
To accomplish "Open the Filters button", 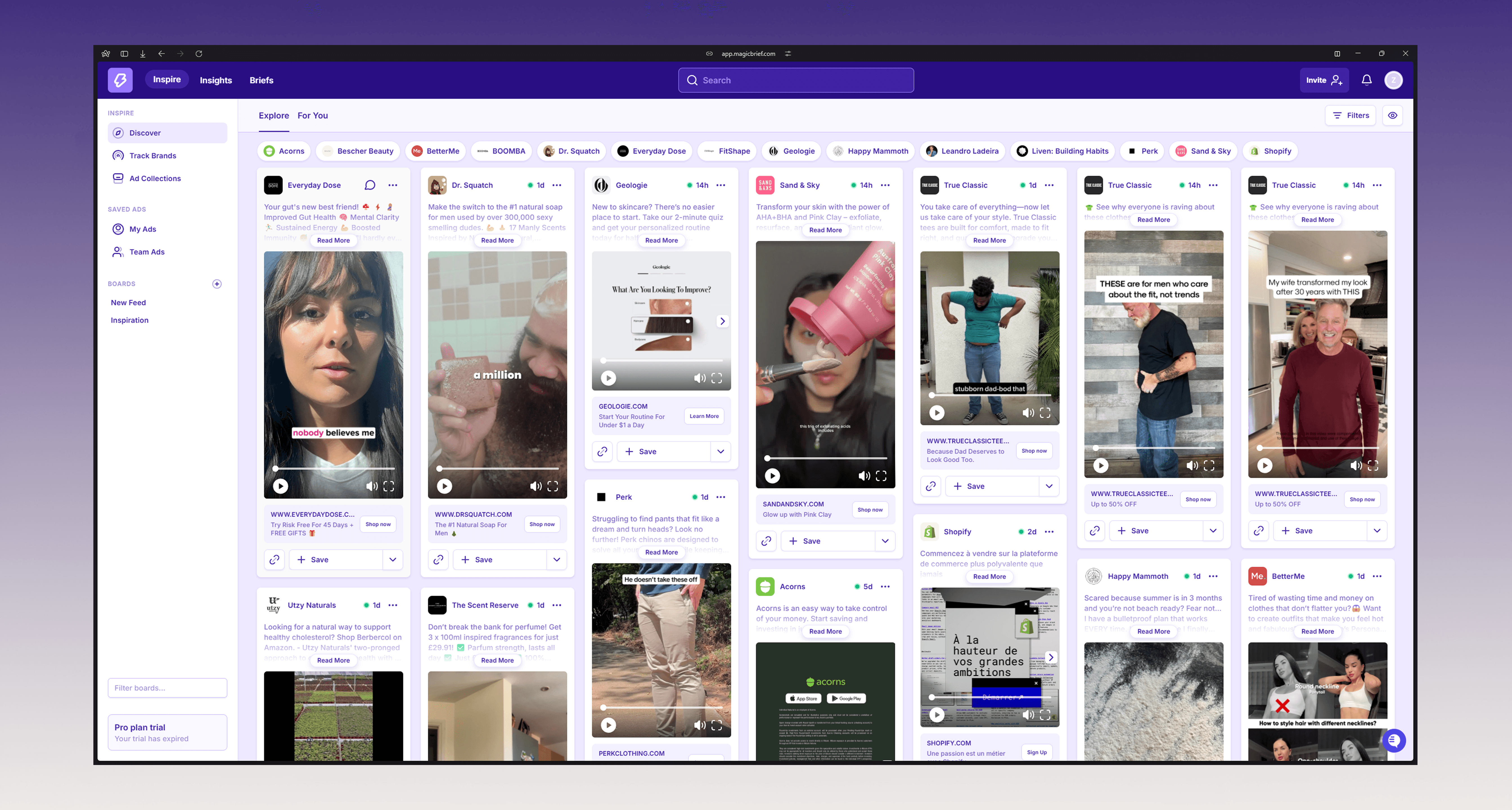I will [1351, 115].
